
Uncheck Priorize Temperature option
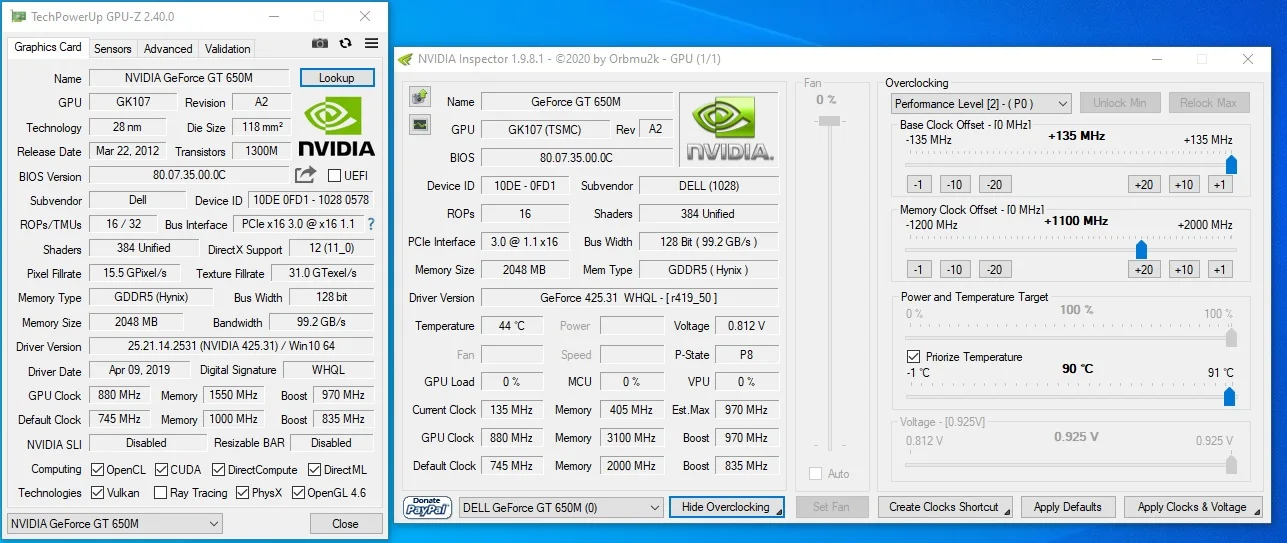(x=913, y=356)
